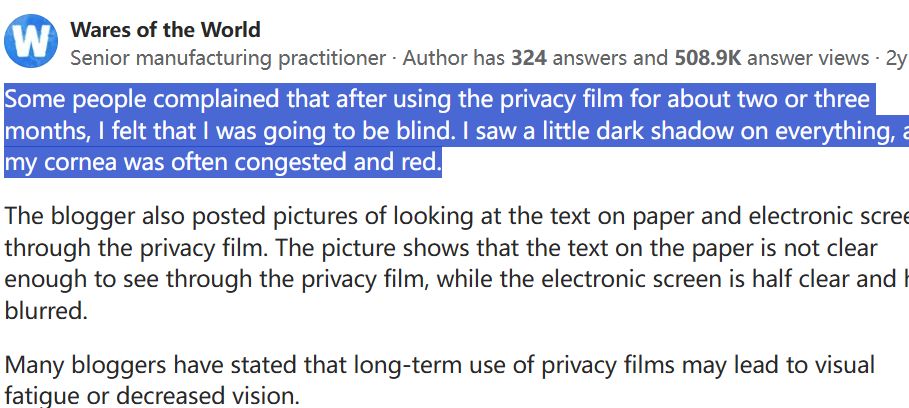Click the blue W profile avatar

pyautogui.click(x=31, y=41)
